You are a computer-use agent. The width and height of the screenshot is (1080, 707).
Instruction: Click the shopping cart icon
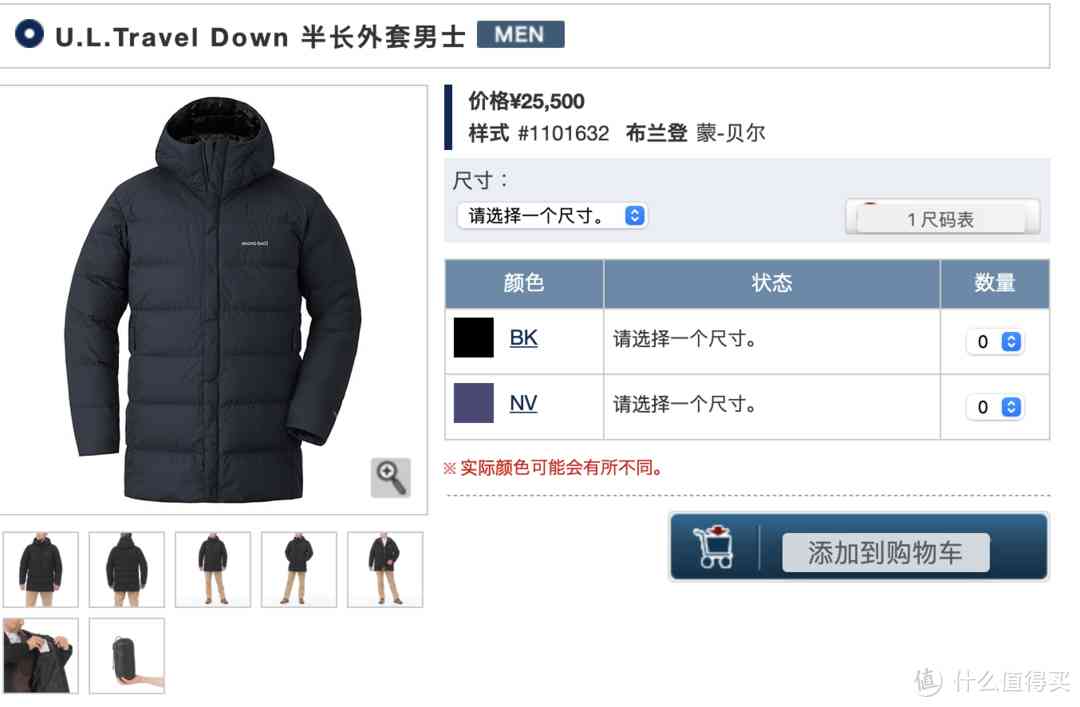click(714, 547)
